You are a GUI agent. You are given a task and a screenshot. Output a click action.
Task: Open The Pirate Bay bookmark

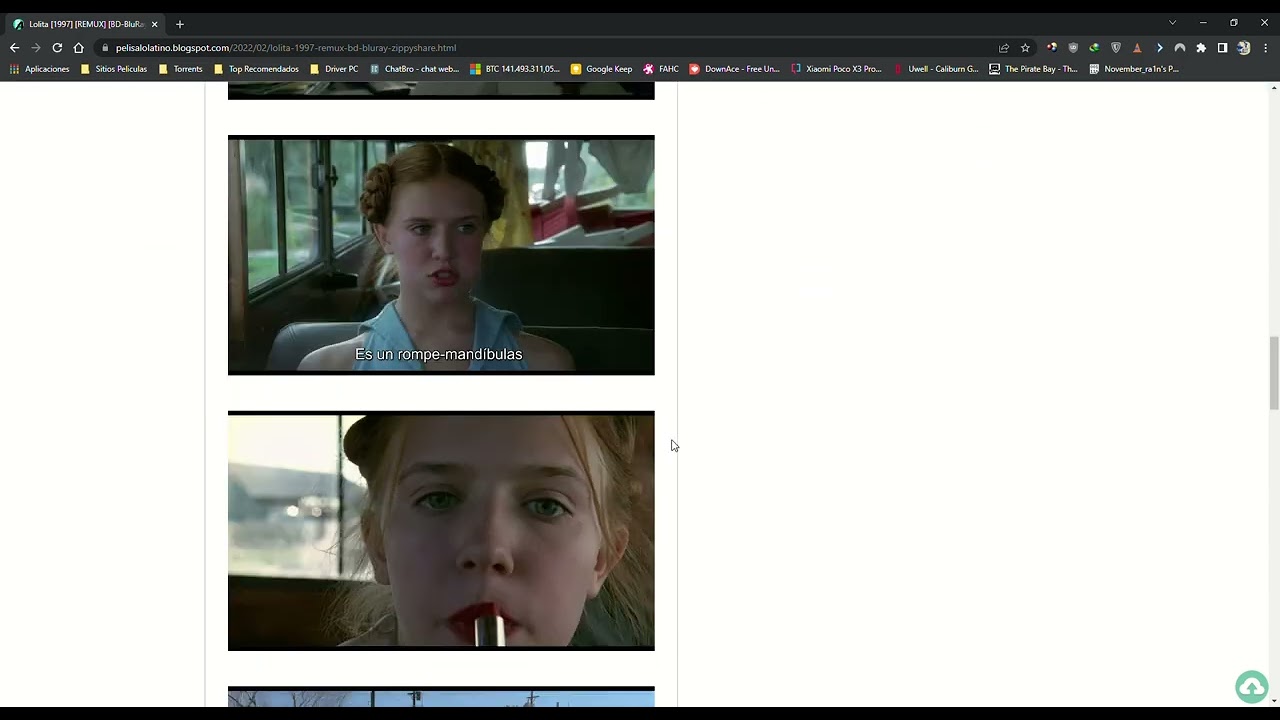[1033, 69]
